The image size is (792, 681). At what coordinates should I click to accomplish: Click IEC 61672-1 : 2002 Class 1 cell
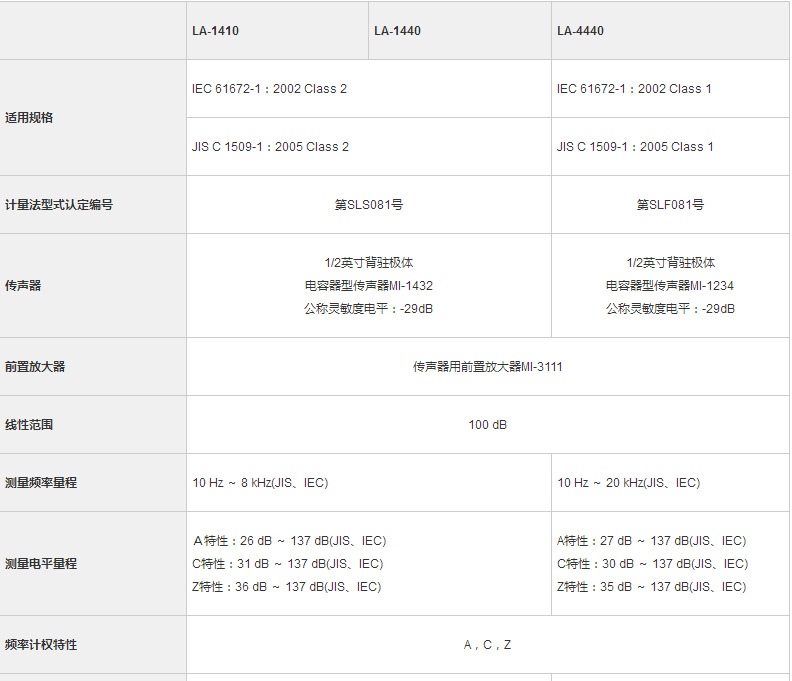click(x=670, y=89)
